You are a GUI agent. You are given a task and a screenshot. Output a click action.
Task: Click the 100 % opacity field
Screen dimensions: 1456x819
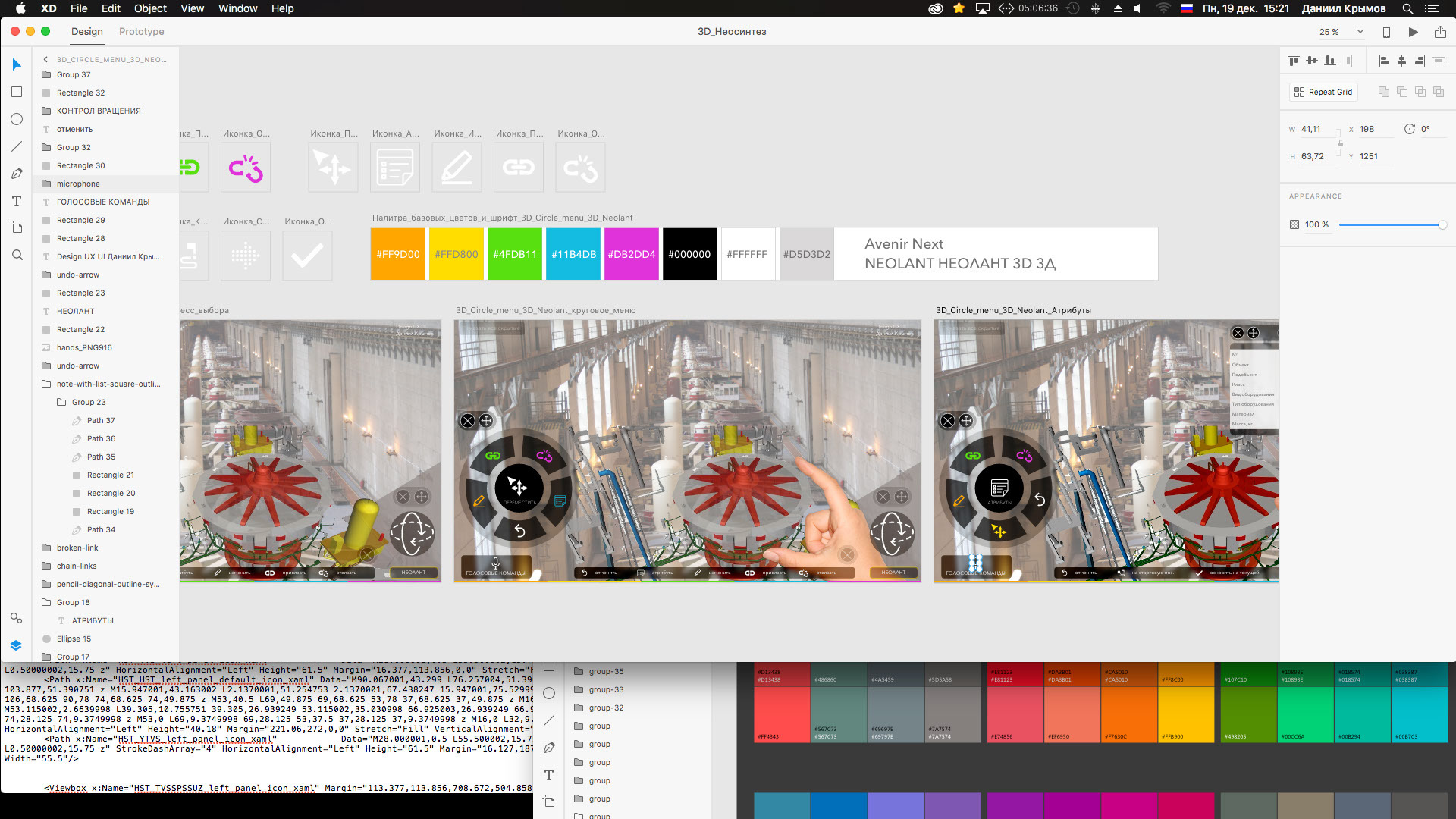click(1317, 224)
